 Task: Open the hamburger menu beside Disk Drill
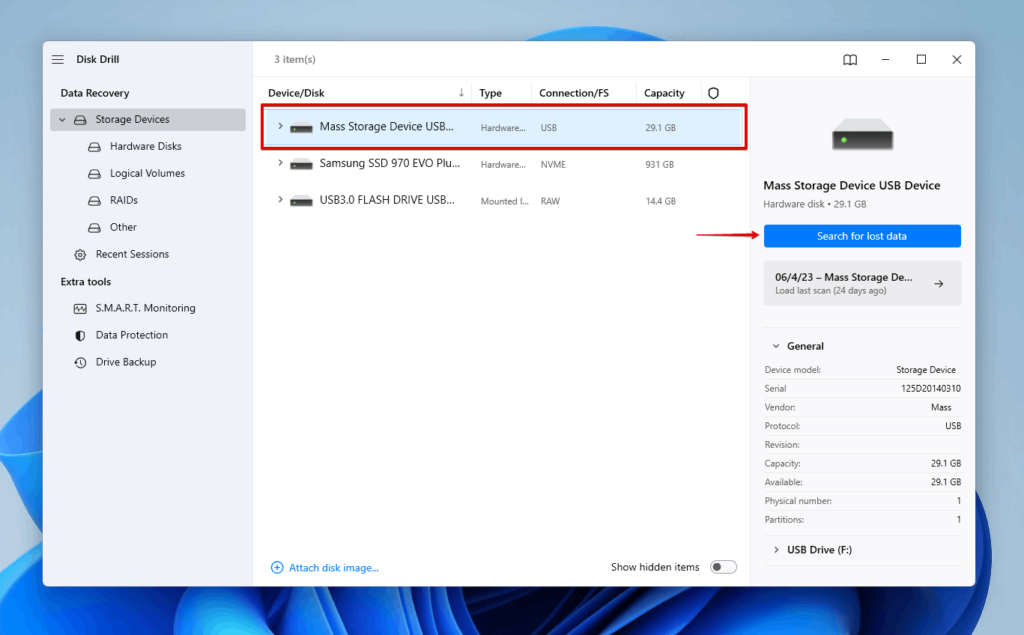click(58, 60)
